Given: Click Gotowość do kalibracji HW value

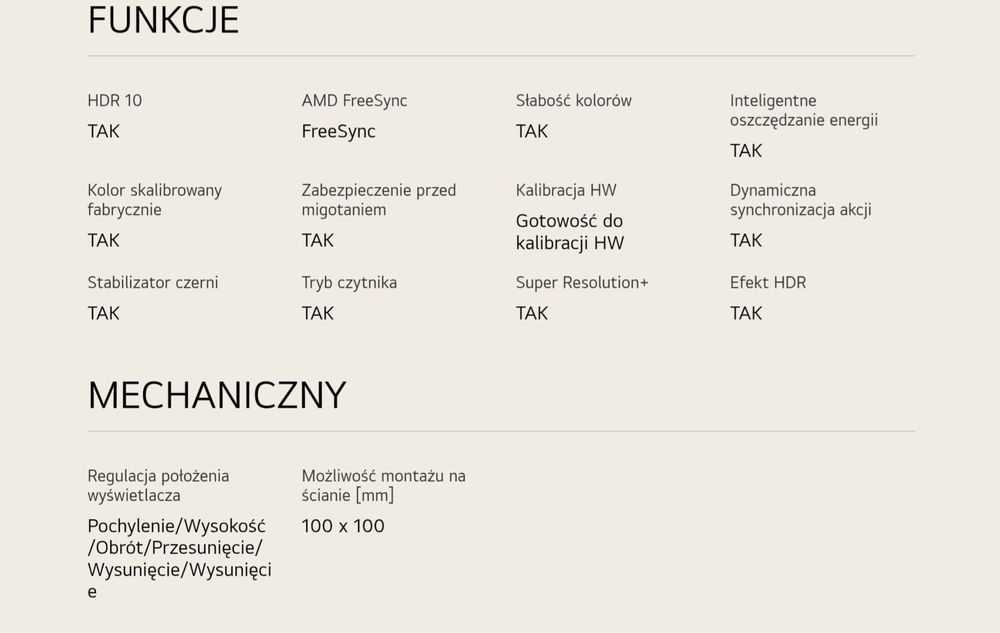Looking at the screenshot, I should (x=570, y=232).
